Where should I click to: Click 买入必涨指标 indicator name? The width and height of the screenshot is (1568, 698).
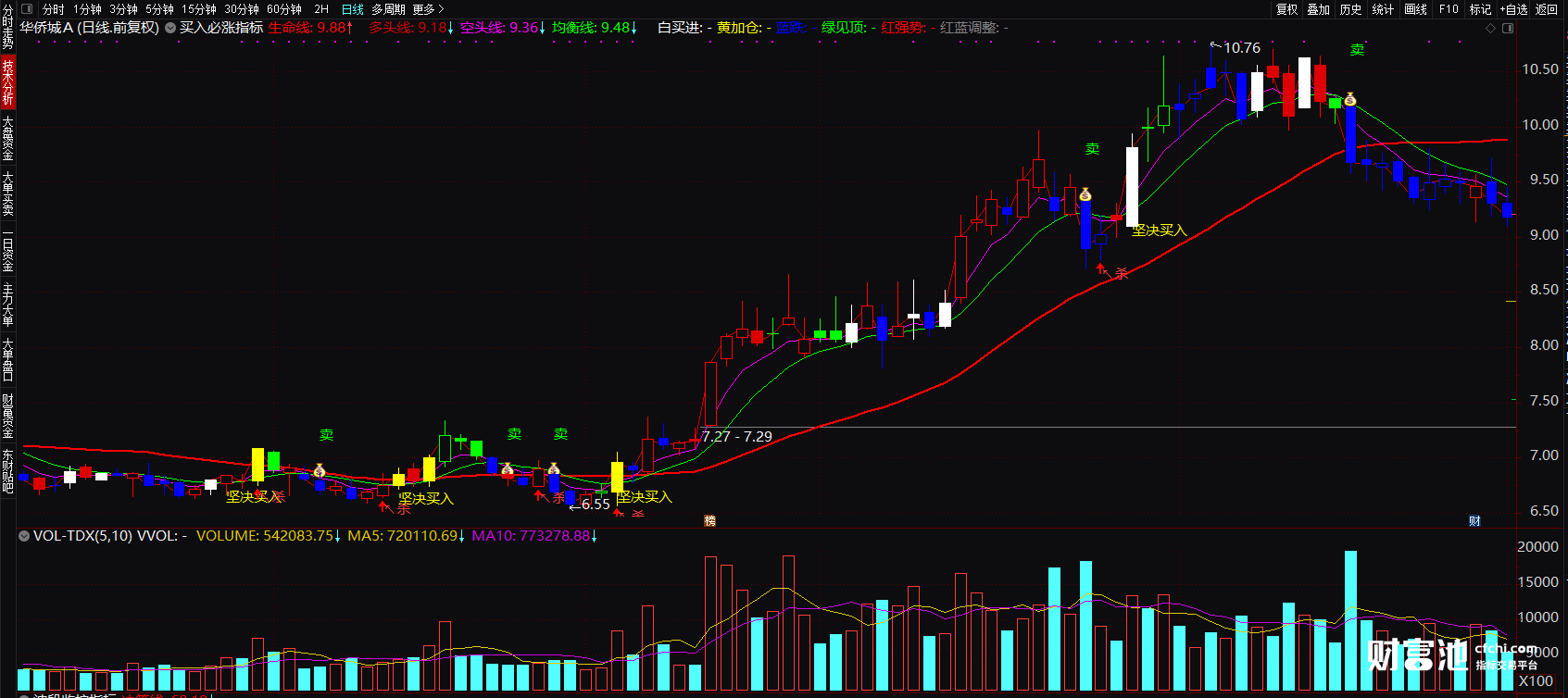click(x=221, y=28)
